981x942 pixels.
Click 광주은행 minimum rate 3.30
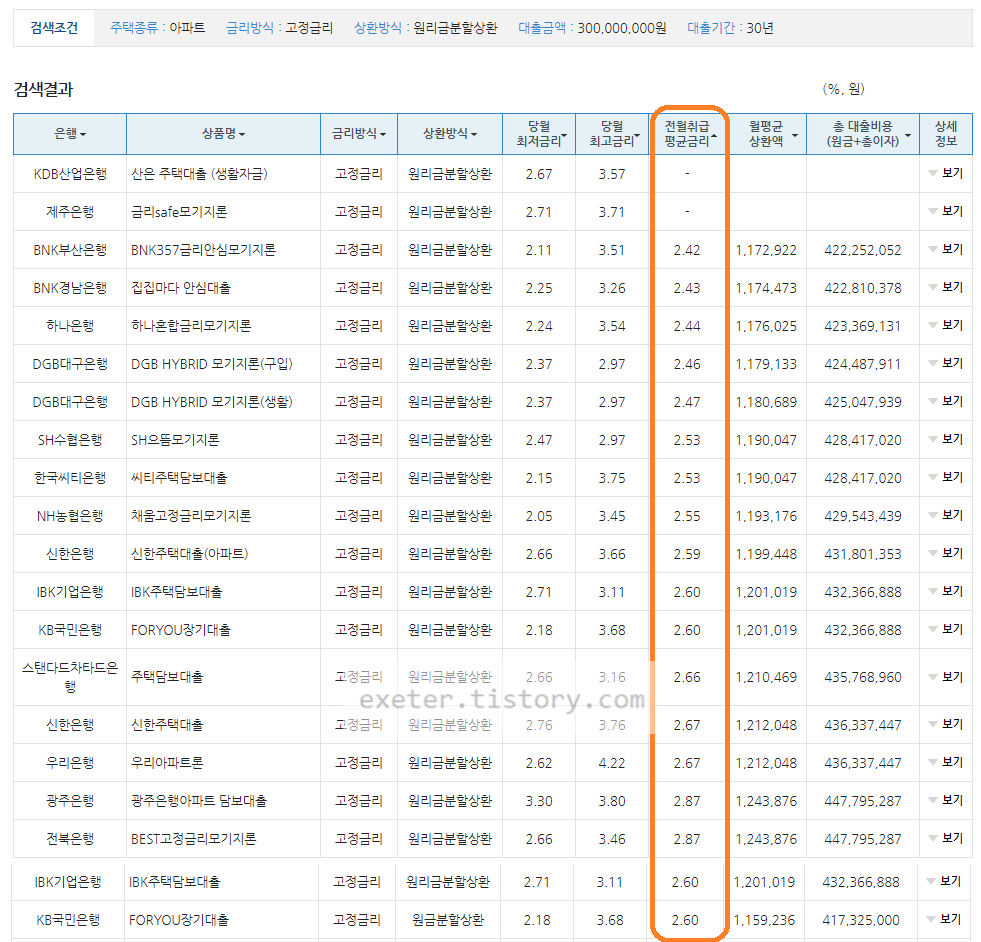coord(539,801)
